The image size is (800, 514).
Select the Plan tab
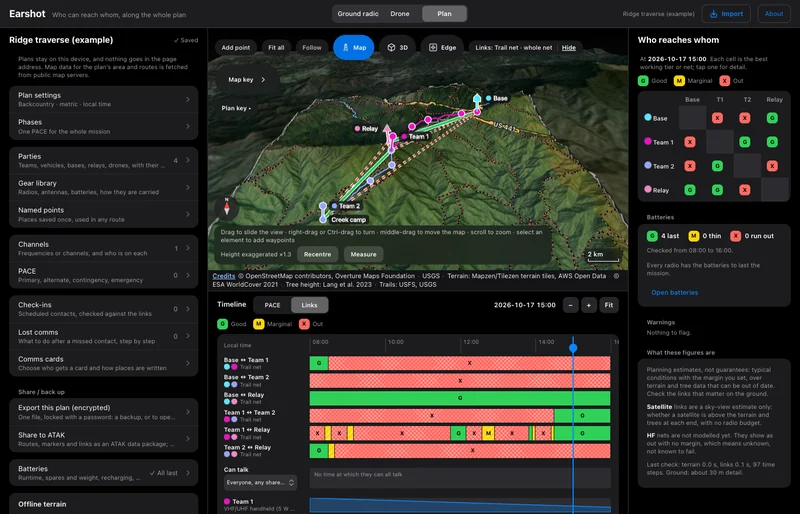coord(444,14)
